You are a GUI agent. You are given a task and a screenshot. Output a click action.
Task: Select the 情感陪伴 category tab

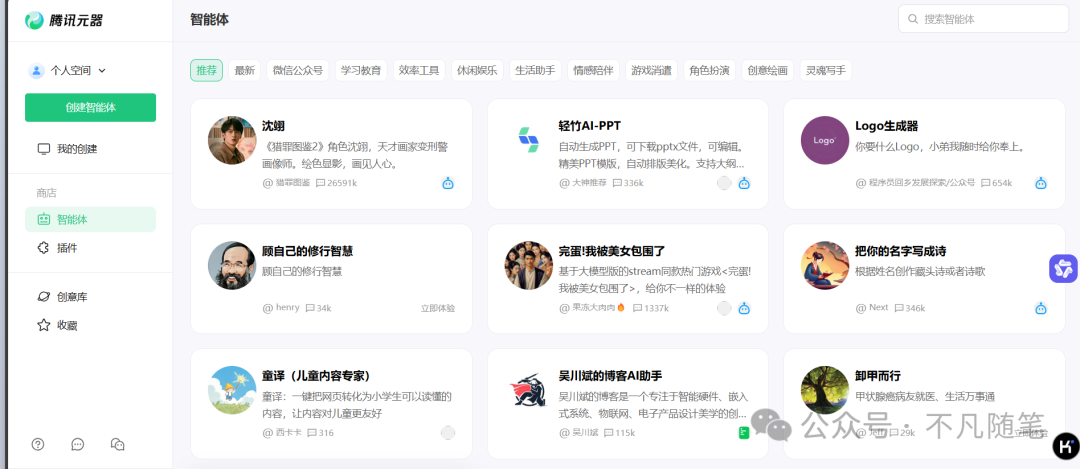coord(594,70)
